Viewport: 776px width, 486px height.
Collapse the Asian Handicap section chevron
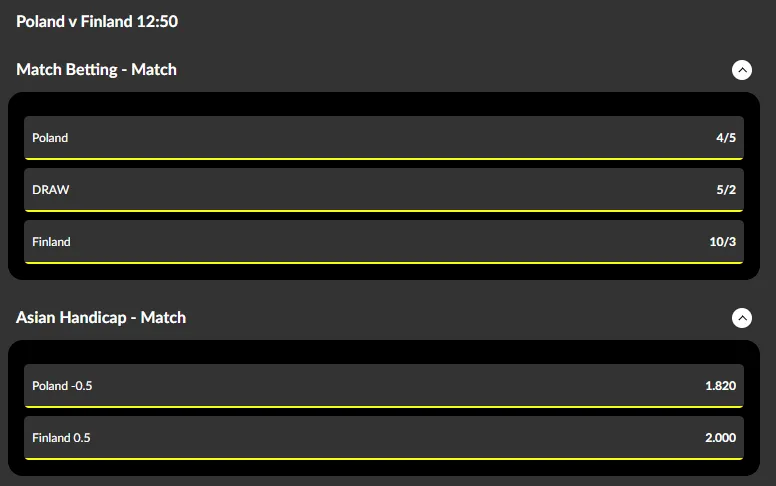(742, 318)
